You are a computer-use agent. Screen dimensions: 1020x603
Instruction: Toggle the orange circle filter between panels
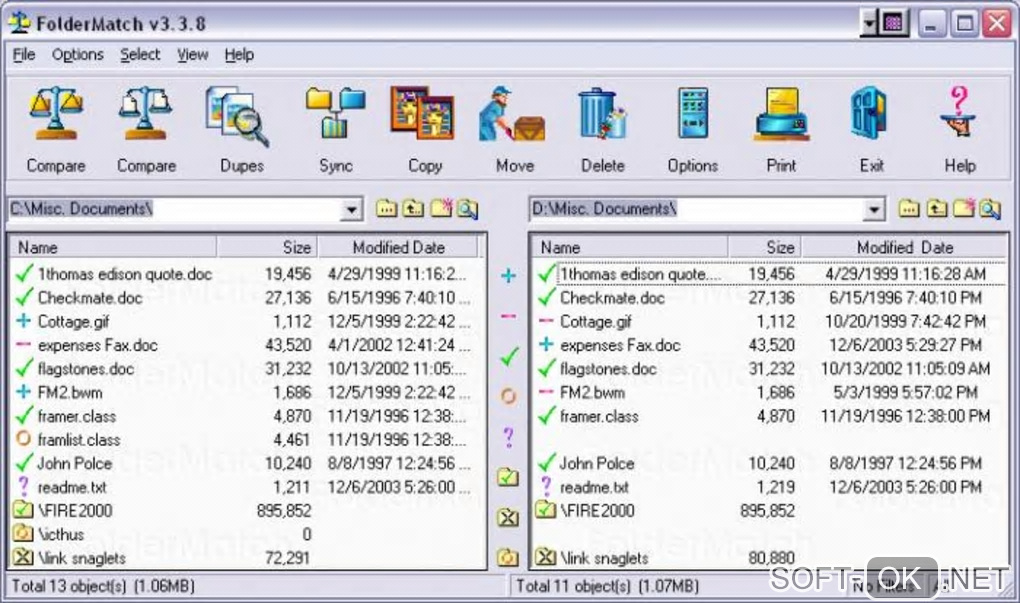(x=508, y=395)
